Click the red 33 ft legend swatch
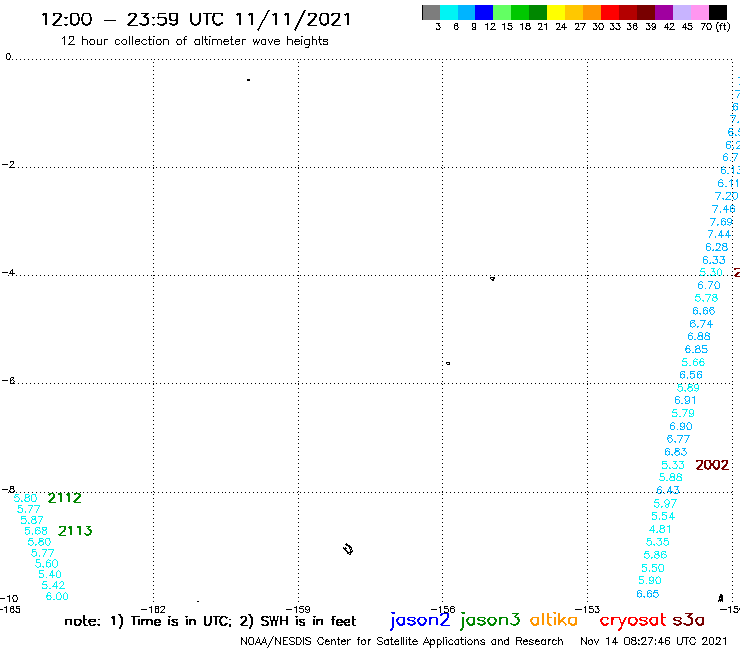The height and width of the screenshot is (650, 740). tap(610, 12)
